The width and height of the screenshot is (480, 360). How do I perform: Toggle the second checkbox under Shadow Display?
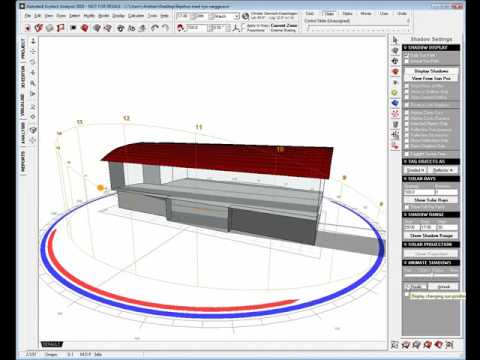point(406,61)
